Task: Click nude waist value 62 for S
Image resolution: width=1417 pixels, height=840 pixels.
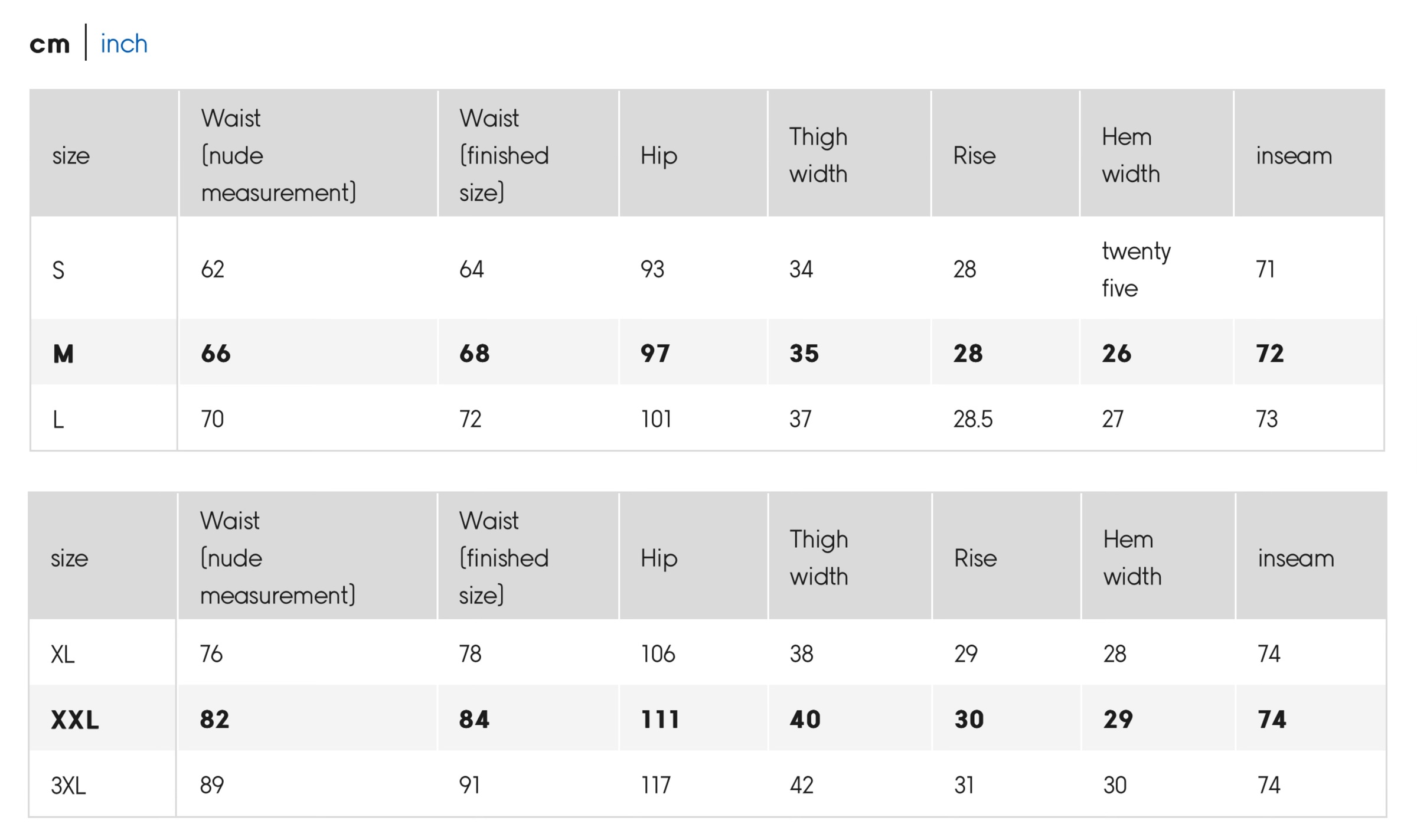Action: click(213, 270)
